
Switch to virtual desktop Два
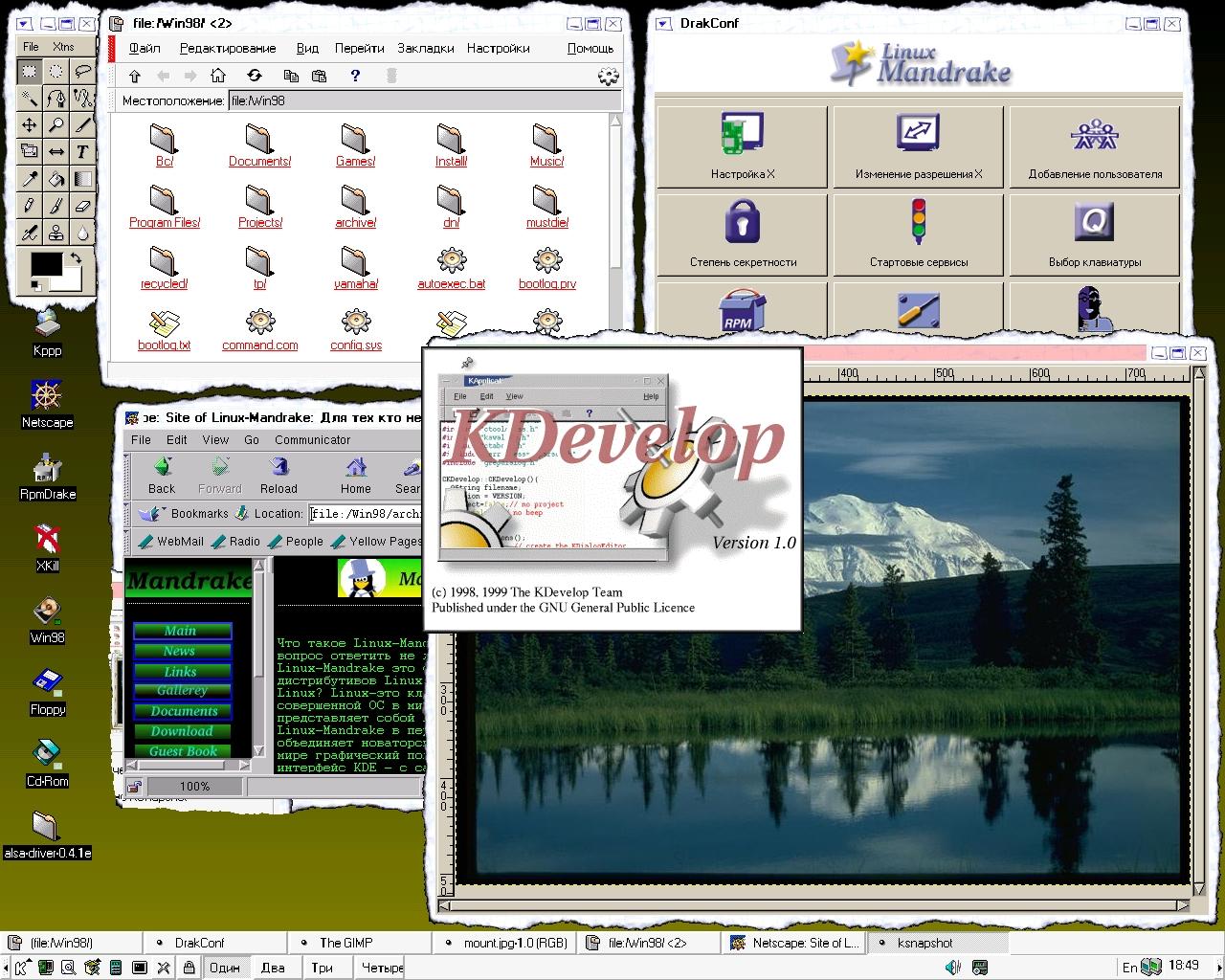[x=273, y=968]
